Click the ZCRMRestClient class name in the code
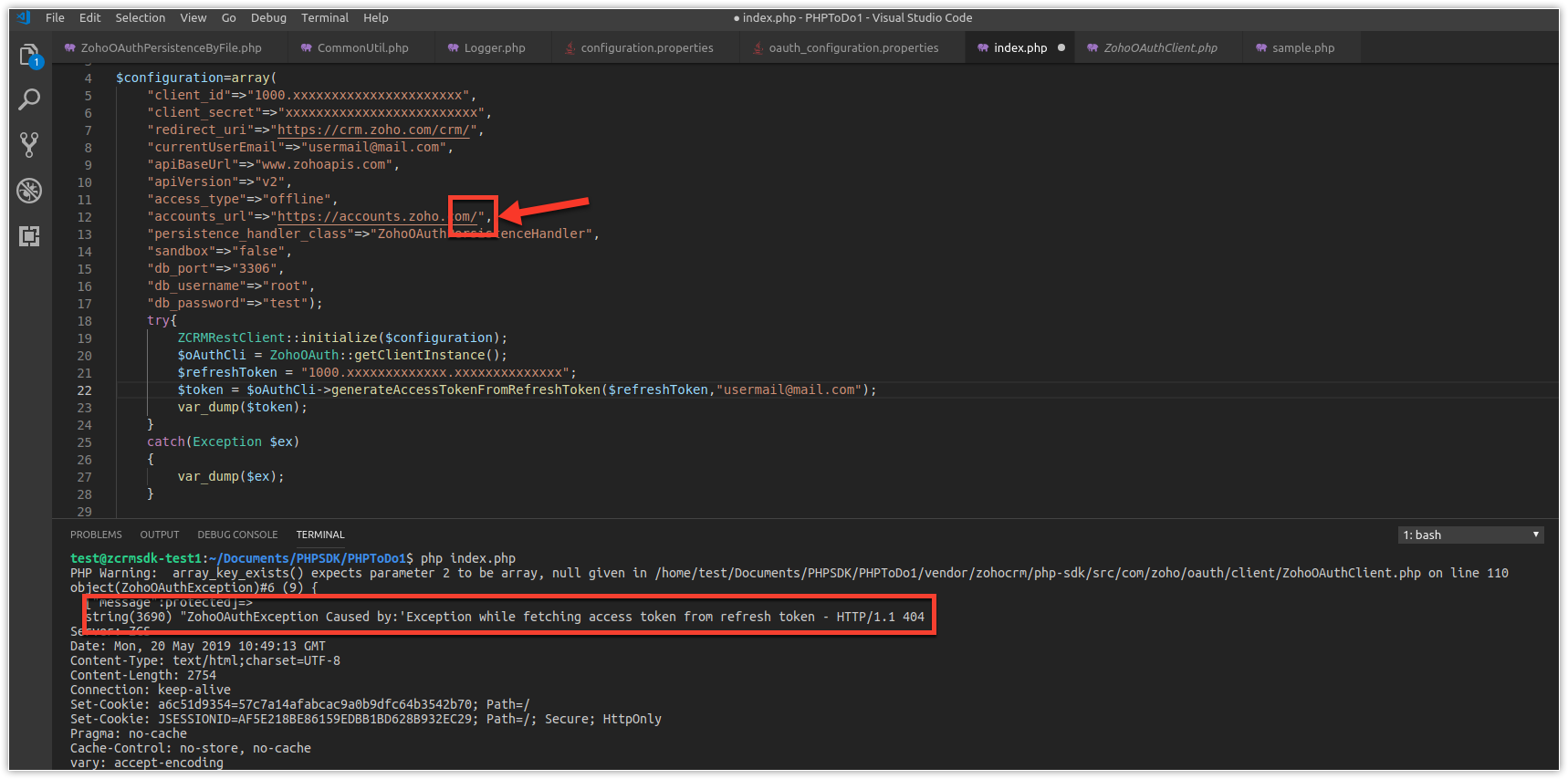The width and height of the screenshot is (1568, 779). (x=232, y=338)
